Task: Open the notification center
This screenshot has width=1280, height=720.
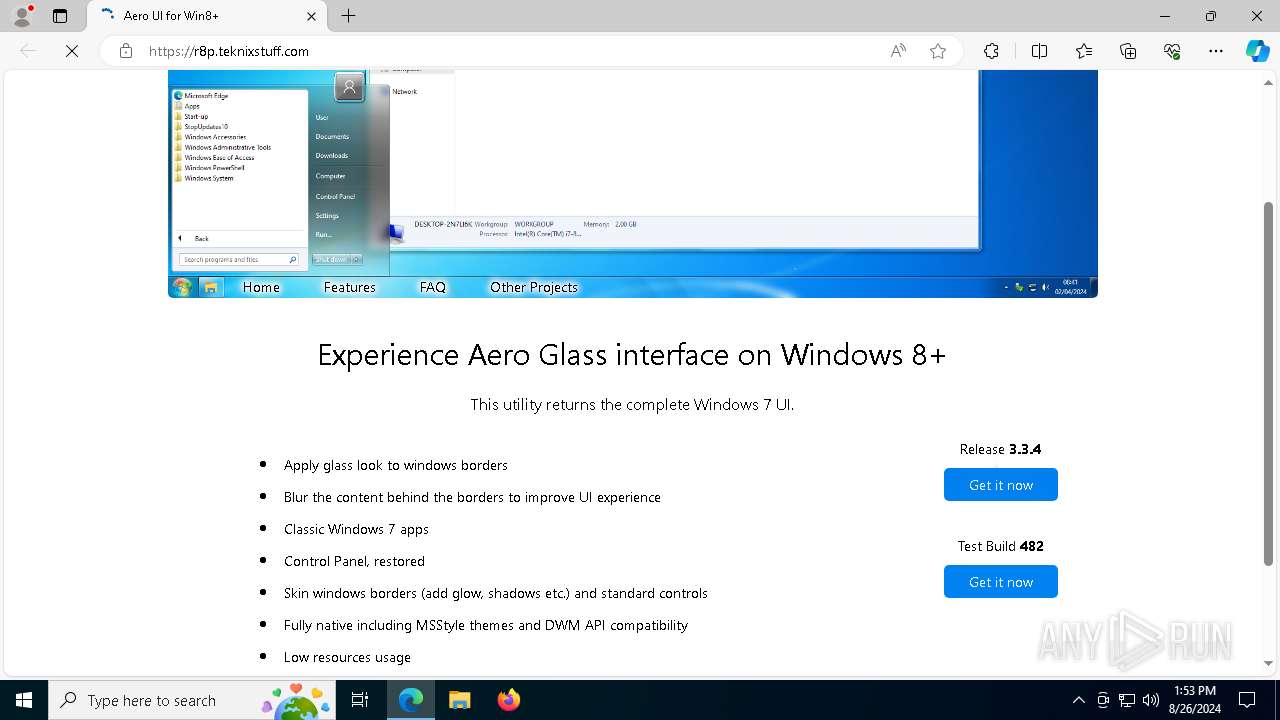Action: point(1247,700)
